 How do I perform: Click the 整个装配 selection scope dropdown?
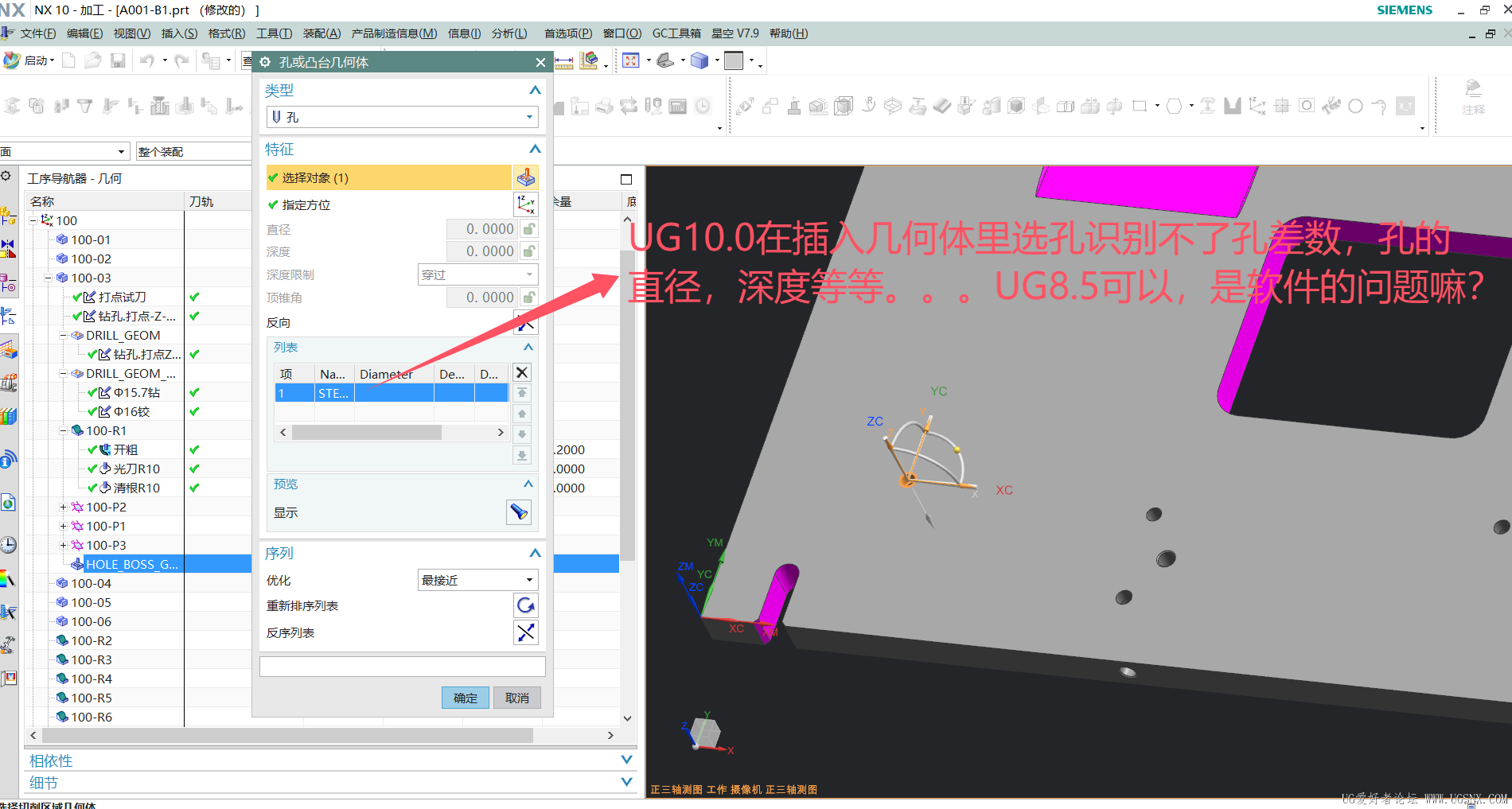pyautogui.click(x=194, y=151)
